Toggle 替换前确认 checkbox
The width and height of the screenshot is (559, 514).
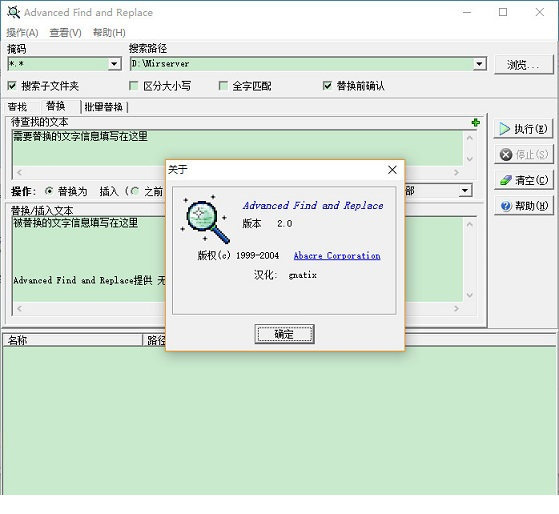tap(327, 86)
